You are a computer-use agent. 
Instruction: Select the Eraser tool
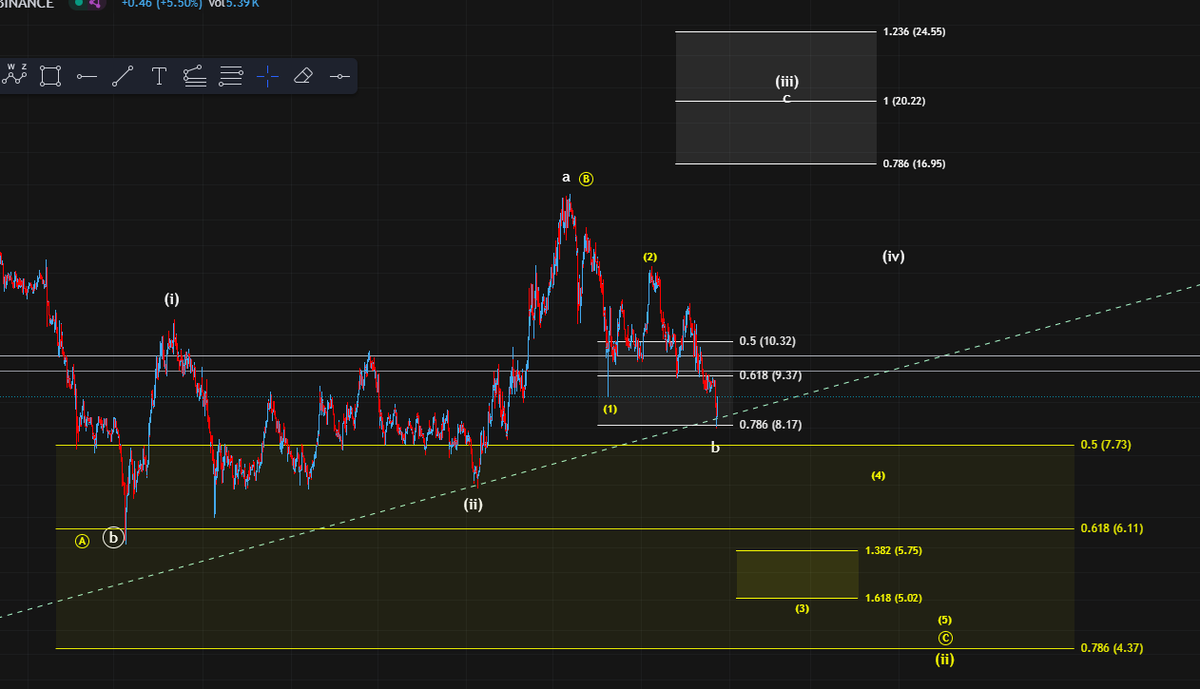coord(304,76)
